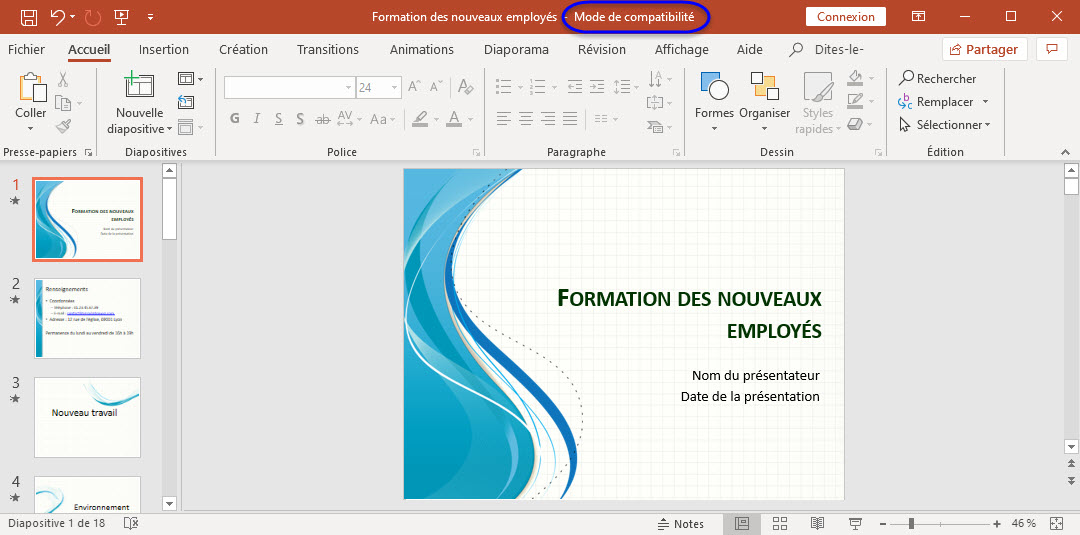Center the paragraph text
The image size is (1080, 535).
pos(526,118)
